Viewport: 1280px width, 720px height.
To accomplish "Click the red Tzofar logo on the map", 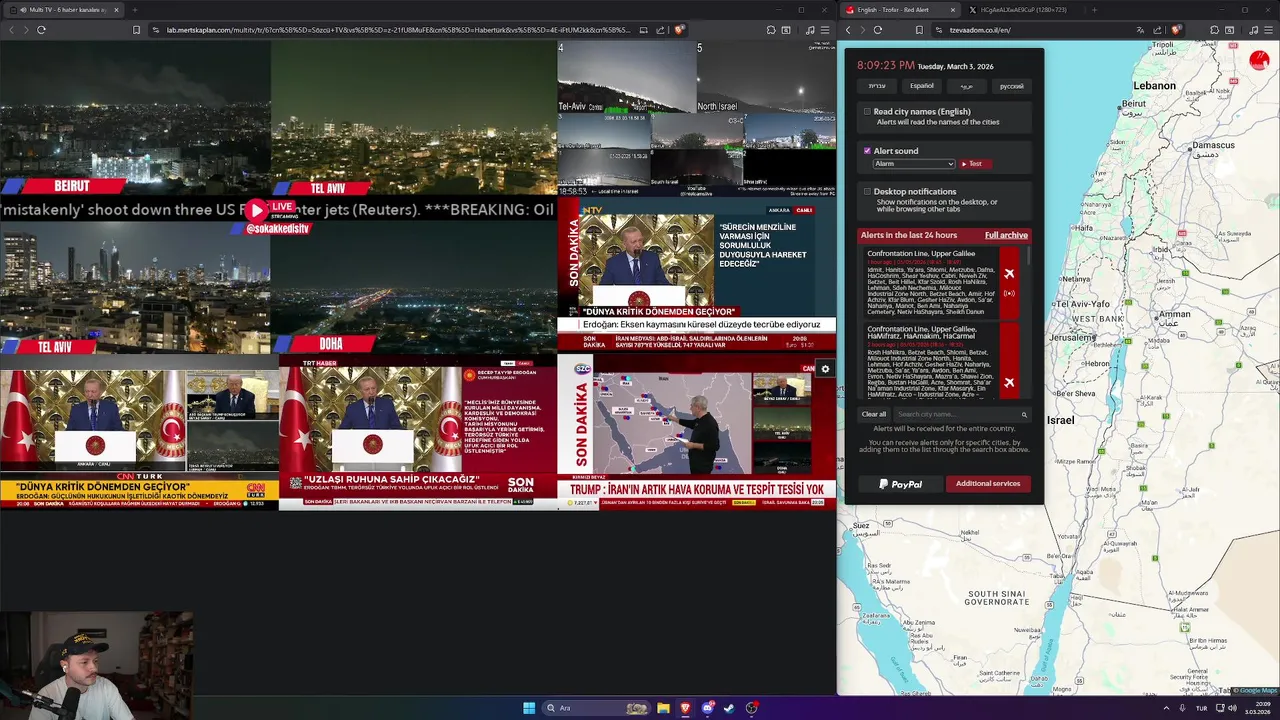I will pos(1259,60).
